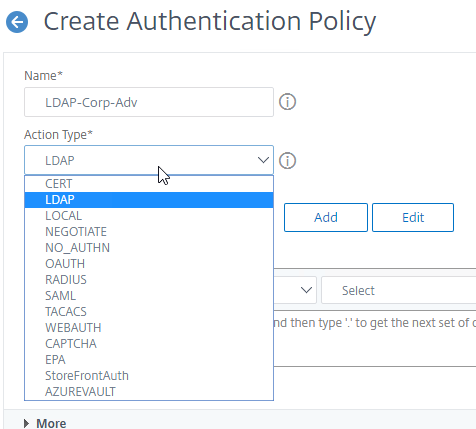Select TACACS option
The image size is (476, 429).
click(149, 312)
